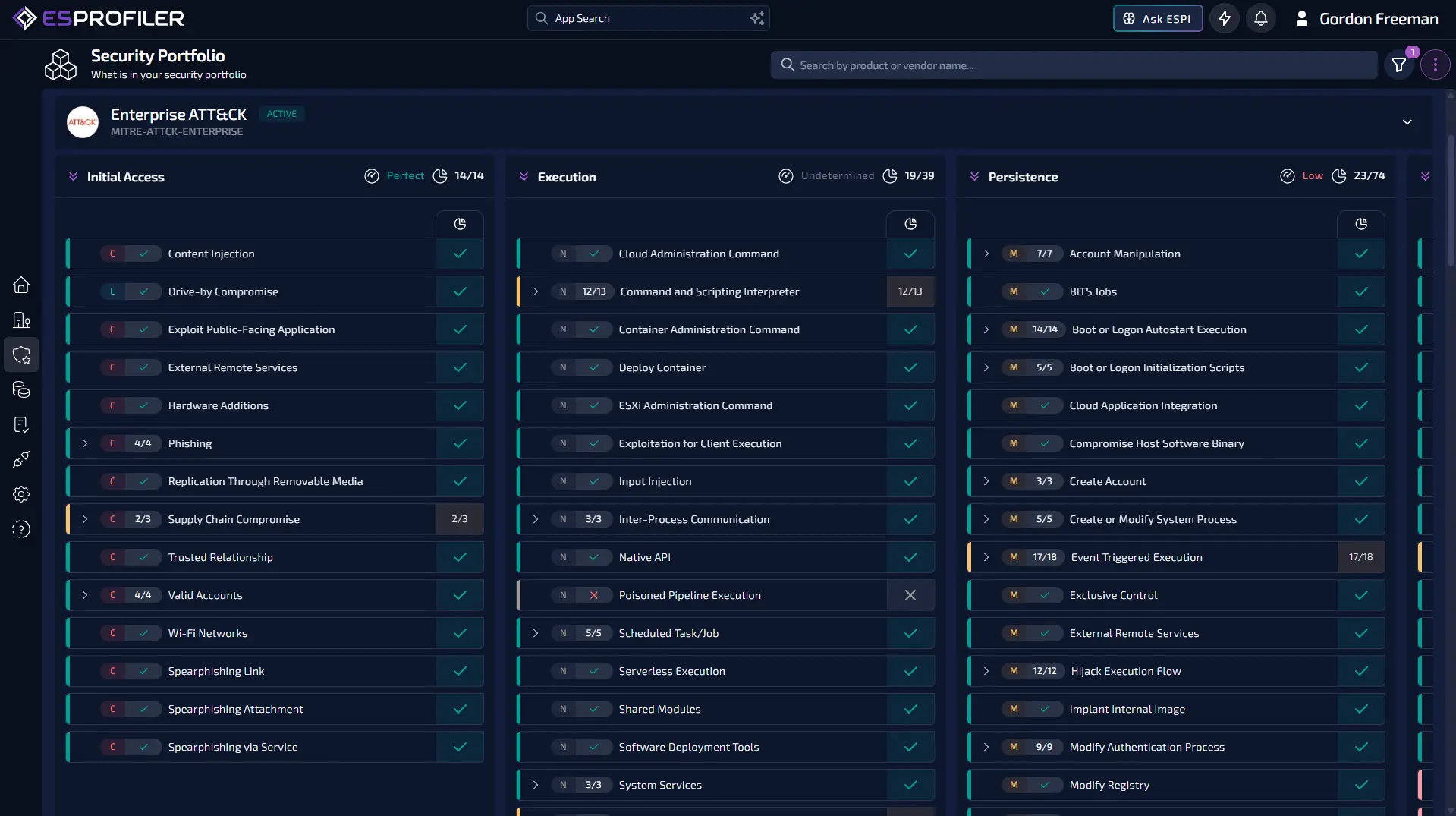Expand the Supply Chain Compromise row
This screenshot has height=816, width=1456.
click(x=85, y=519)
